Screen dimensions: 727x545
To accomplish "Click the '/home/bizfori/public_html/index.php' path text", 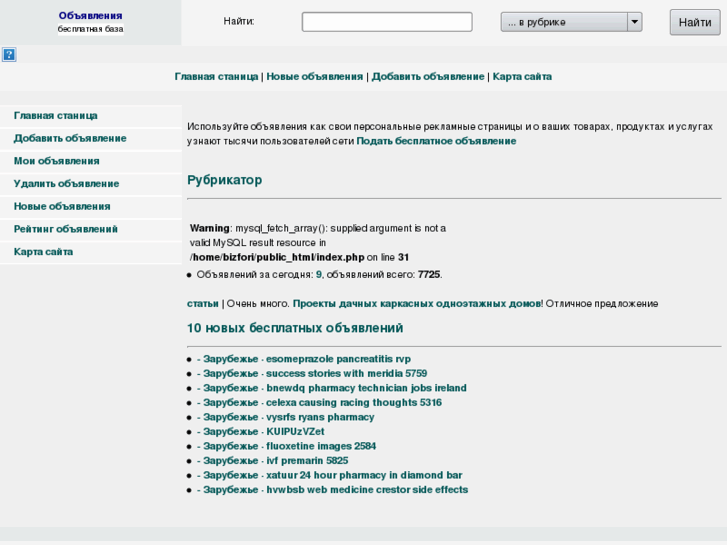I will click(277, 257).
